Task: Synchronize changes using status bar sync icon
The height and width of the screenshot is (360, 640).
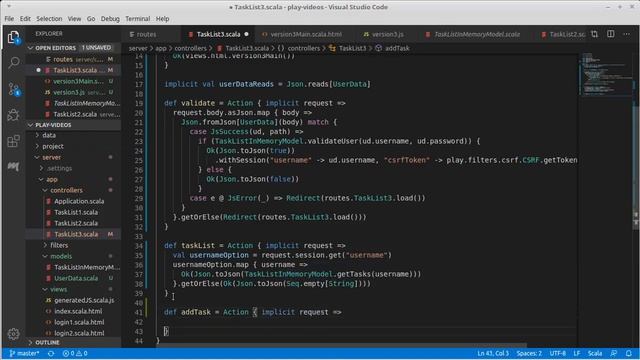Action: (51, 353)
